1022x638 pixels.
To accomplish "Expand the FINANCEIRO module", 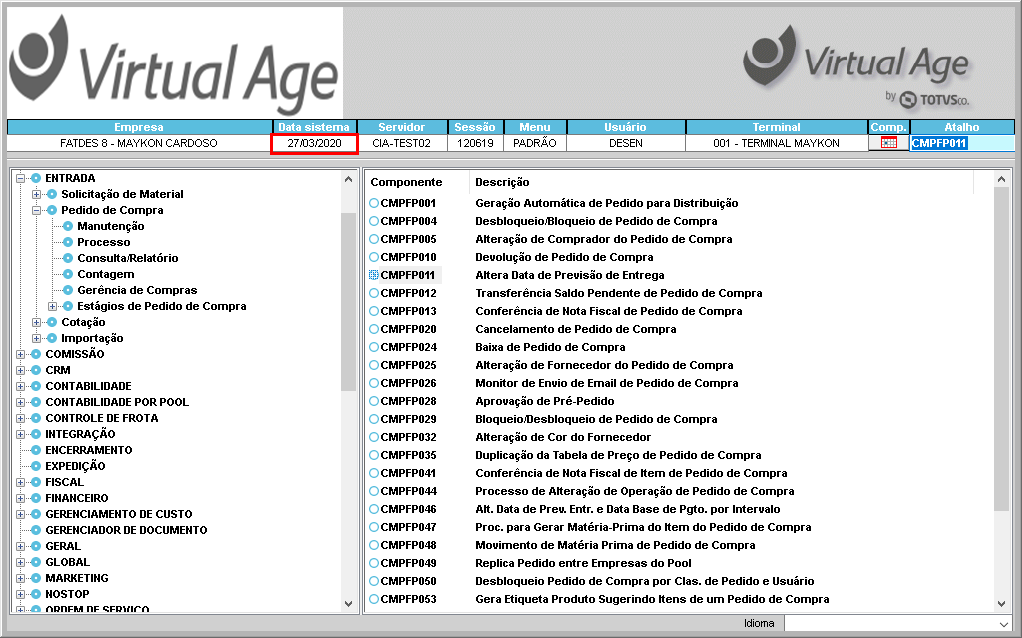I will tap(20, 498).
